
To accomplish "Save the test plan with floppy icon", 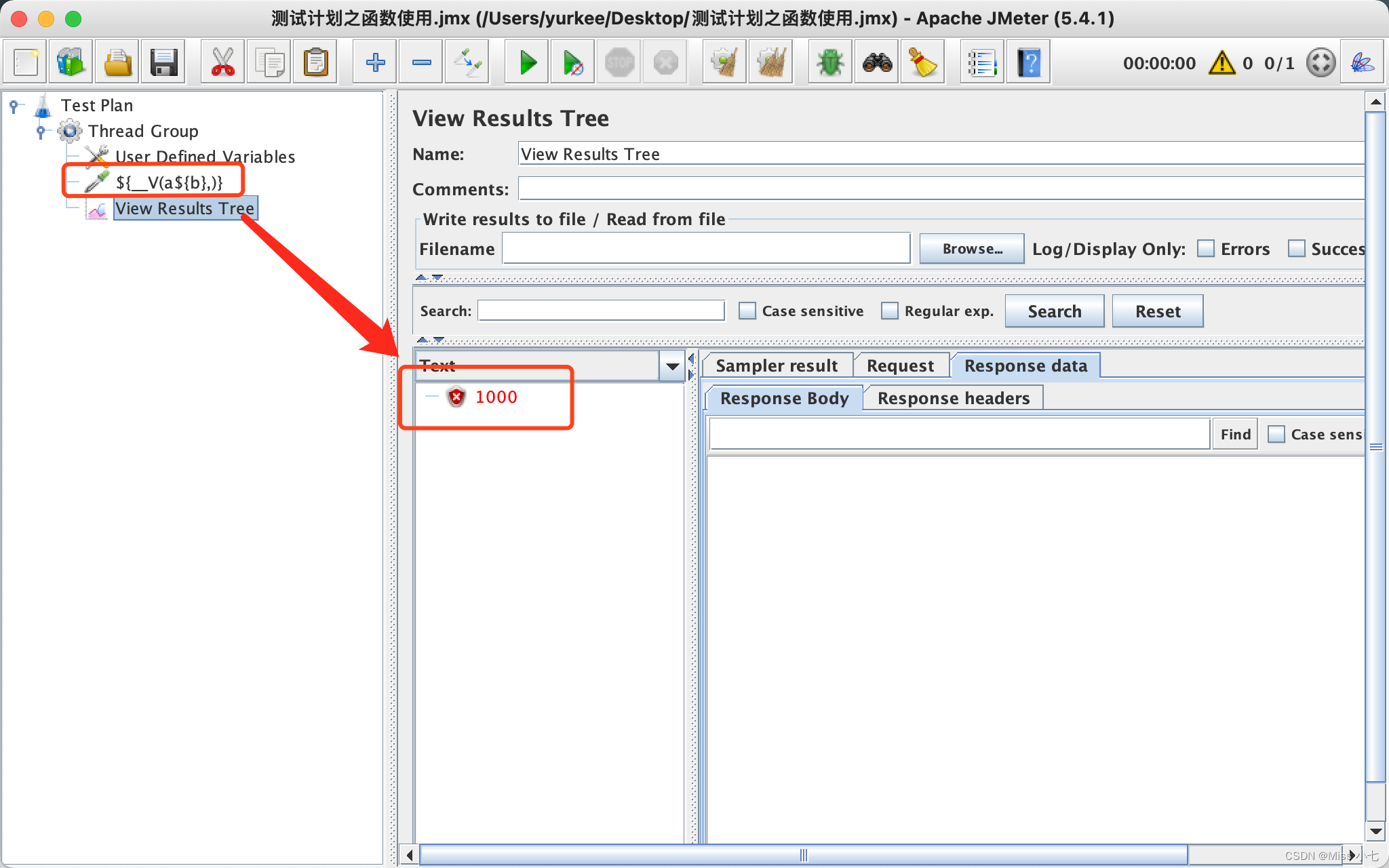I will pos(163,63).
